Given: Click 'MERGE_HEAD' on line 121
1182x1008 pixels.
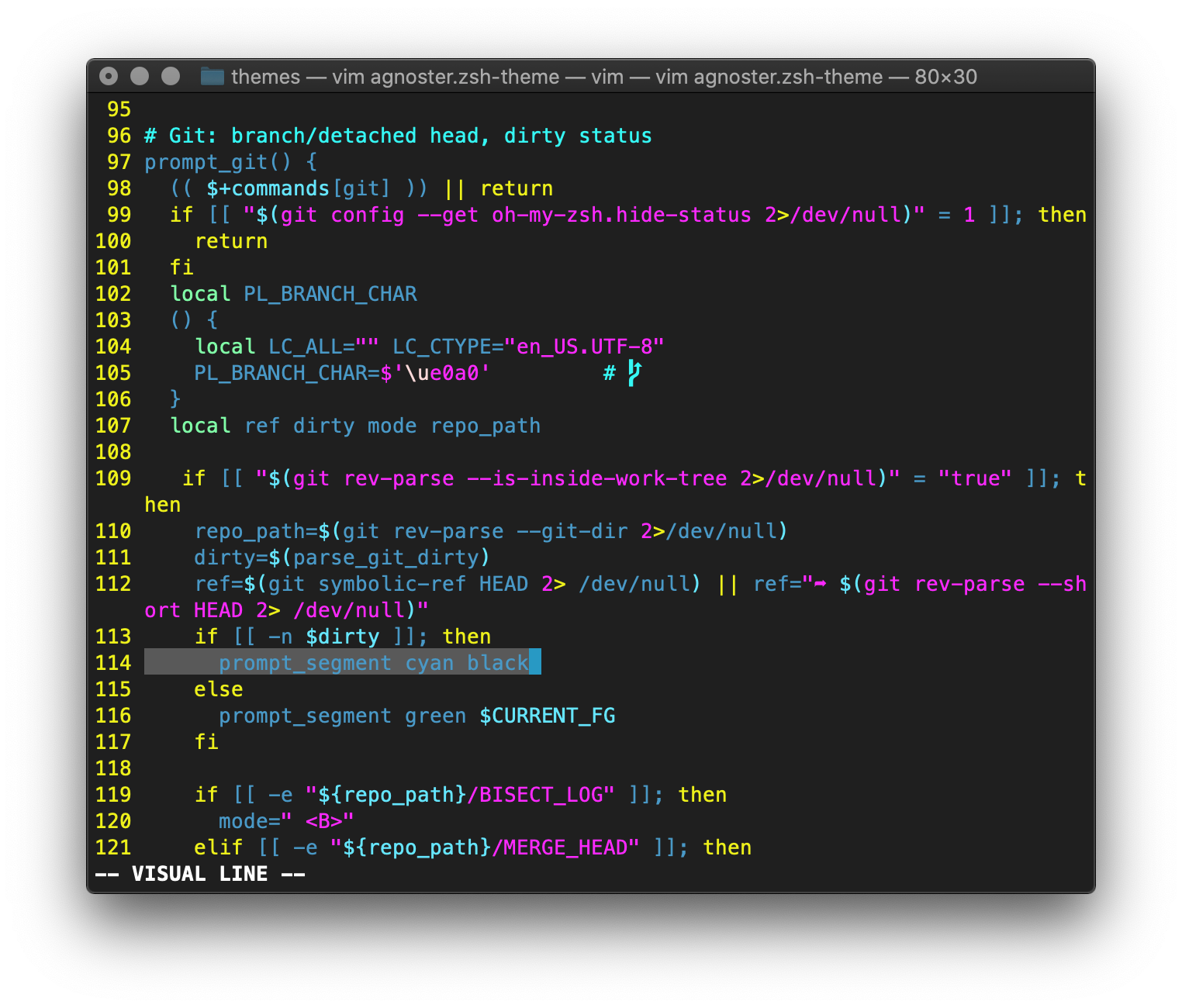Looking at the screenshot, I should 565,847.
